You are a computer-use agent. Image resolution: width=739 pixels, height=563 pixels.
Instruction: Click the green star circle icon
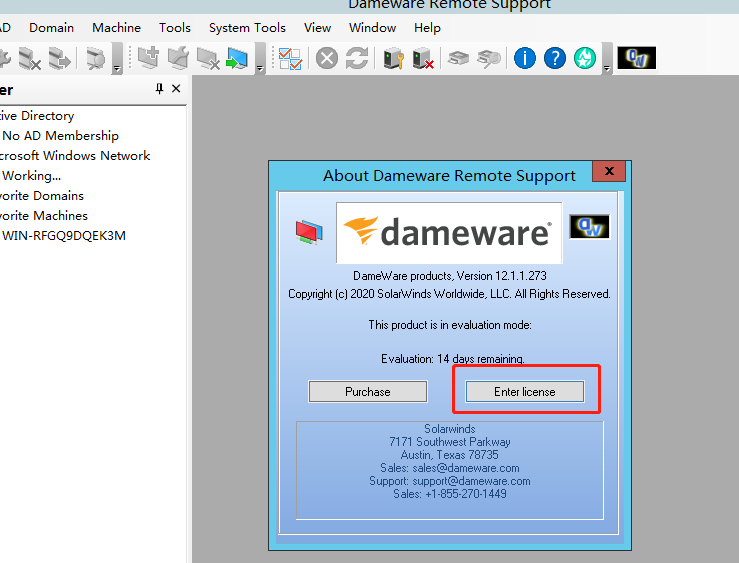pos(585,58)
